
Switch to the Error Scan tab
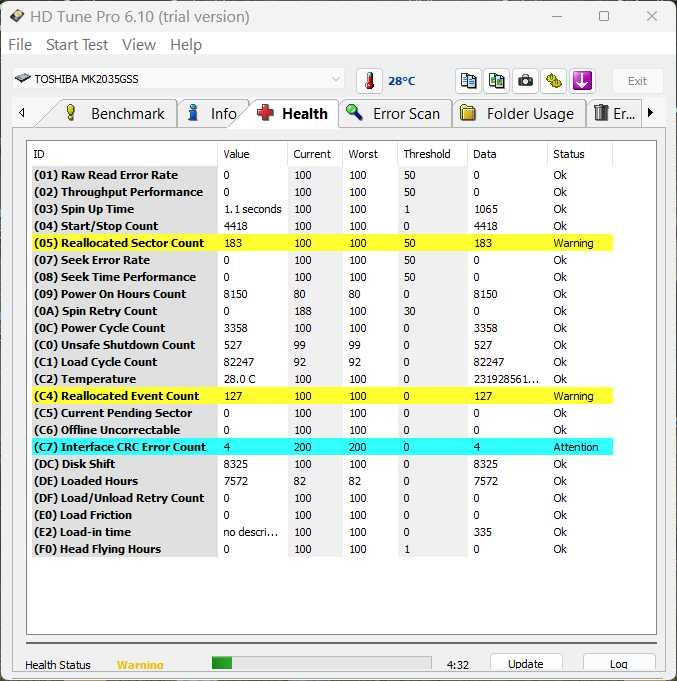pyautogui.click(x=394, y=114)
